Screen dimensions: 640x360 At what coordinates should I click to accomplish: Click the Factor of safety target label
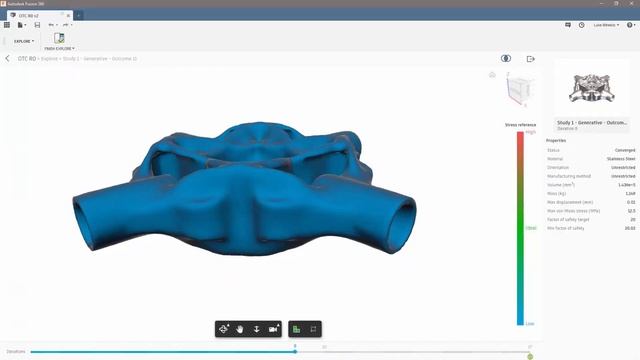[568, 220]
